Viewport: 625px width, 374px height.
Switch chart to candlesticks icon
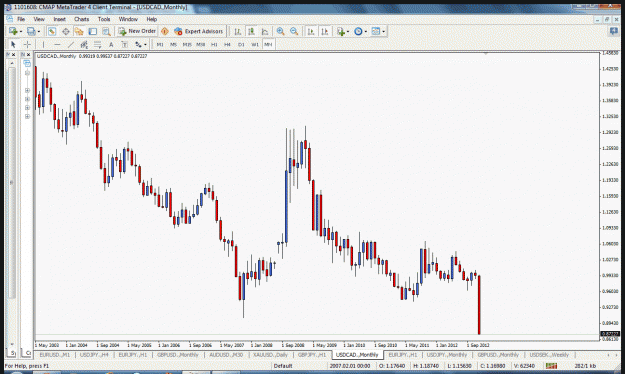point(251,31)
